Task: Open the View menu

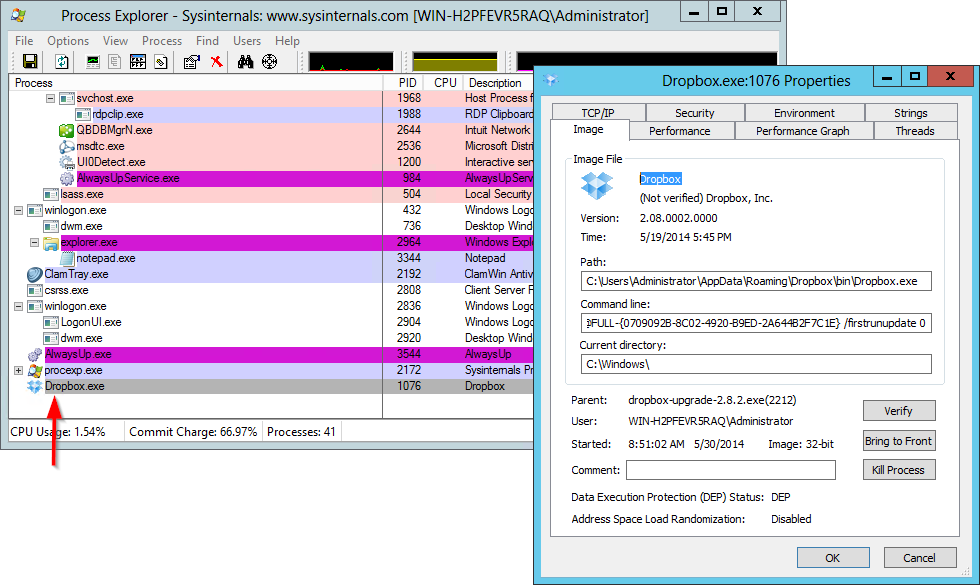Action: click(x=116, y=41)
